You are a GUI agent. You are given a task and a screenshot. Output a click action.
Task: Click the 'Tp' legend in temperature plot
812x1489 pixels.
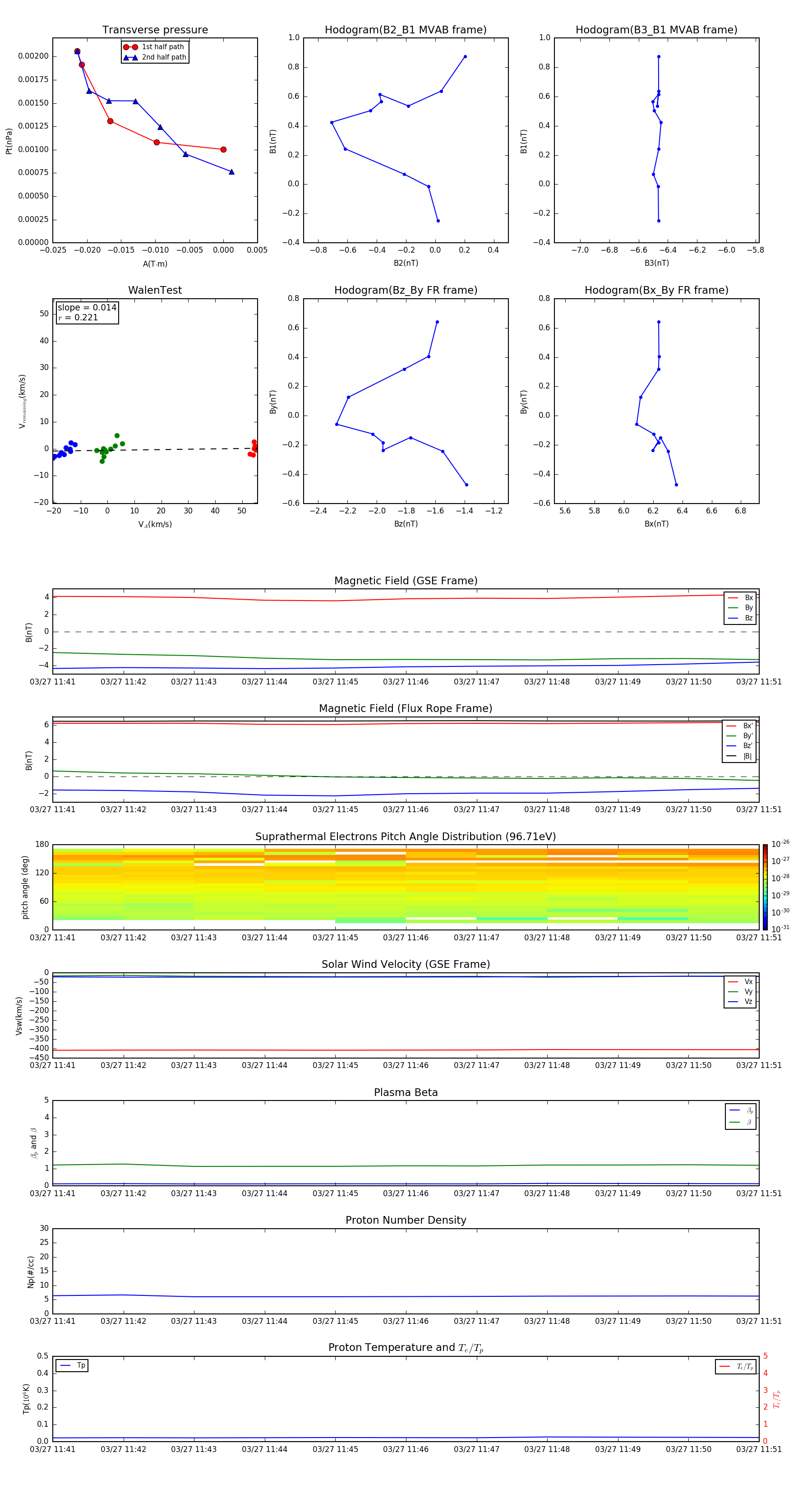tap(72, 1365)
